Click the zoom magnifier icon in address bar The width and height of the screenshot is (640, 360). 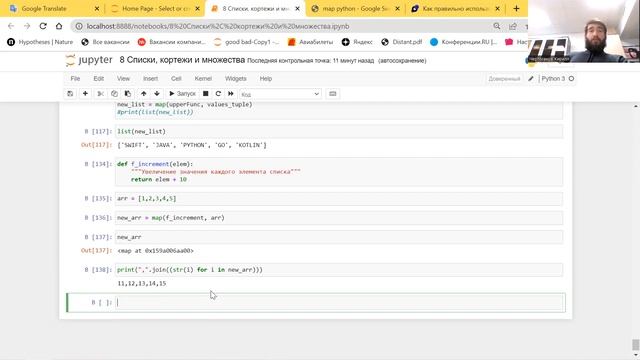(497, 26)
